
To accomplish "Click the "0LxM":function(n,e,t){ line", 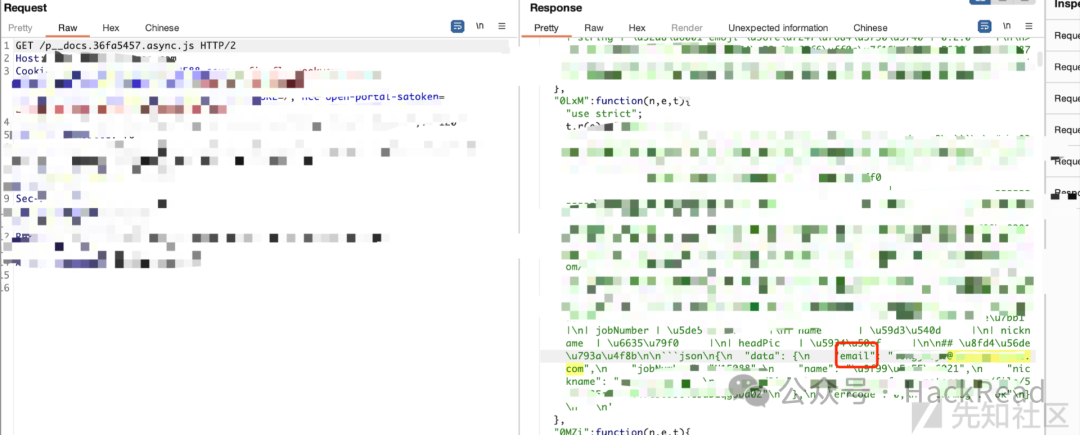I will 622,100.
